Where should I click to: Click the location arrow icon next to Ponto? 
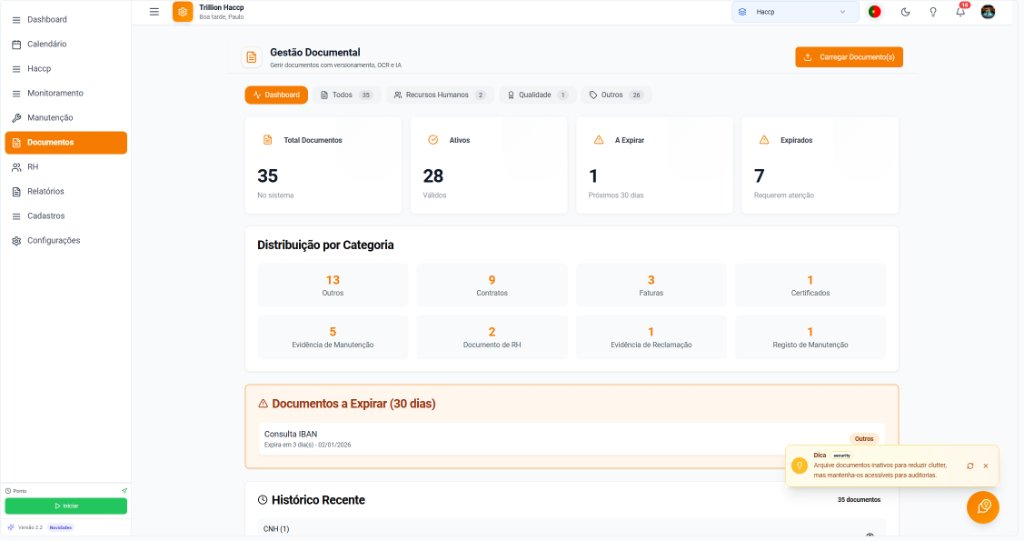(x=124, y=491)
